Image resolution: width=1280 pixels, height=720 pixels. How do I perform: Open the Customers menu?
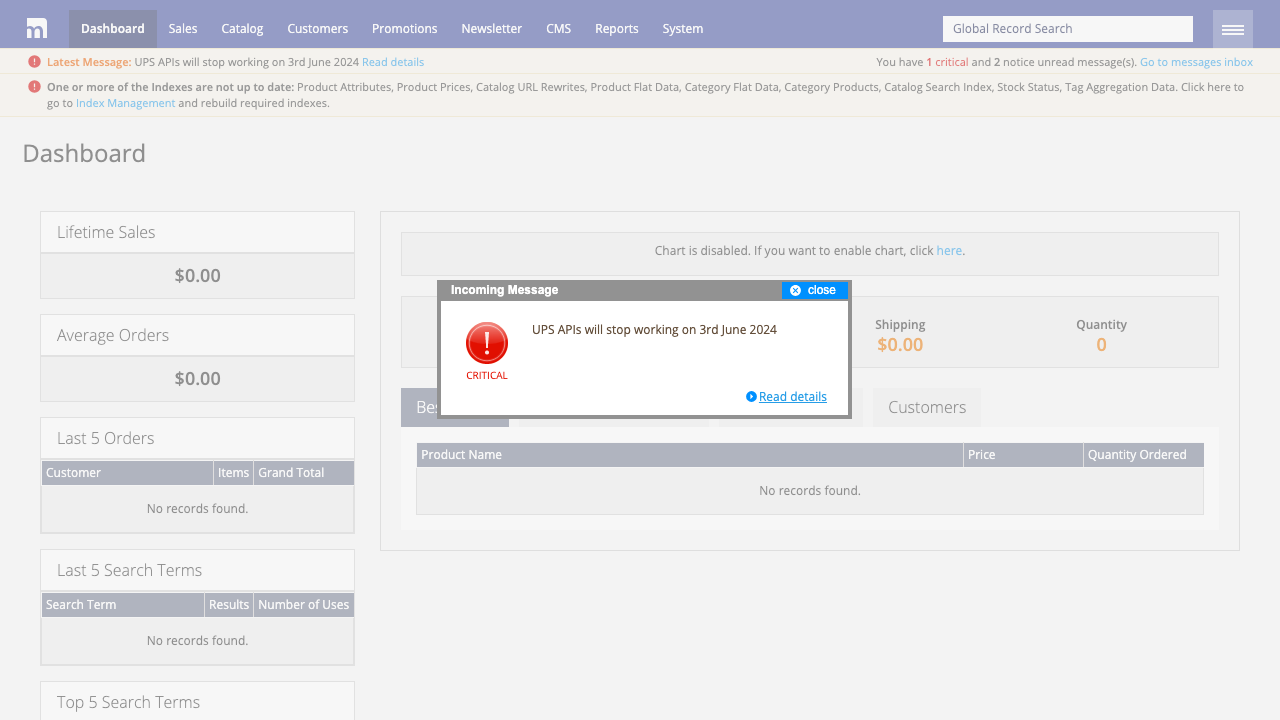click(318, 28)
